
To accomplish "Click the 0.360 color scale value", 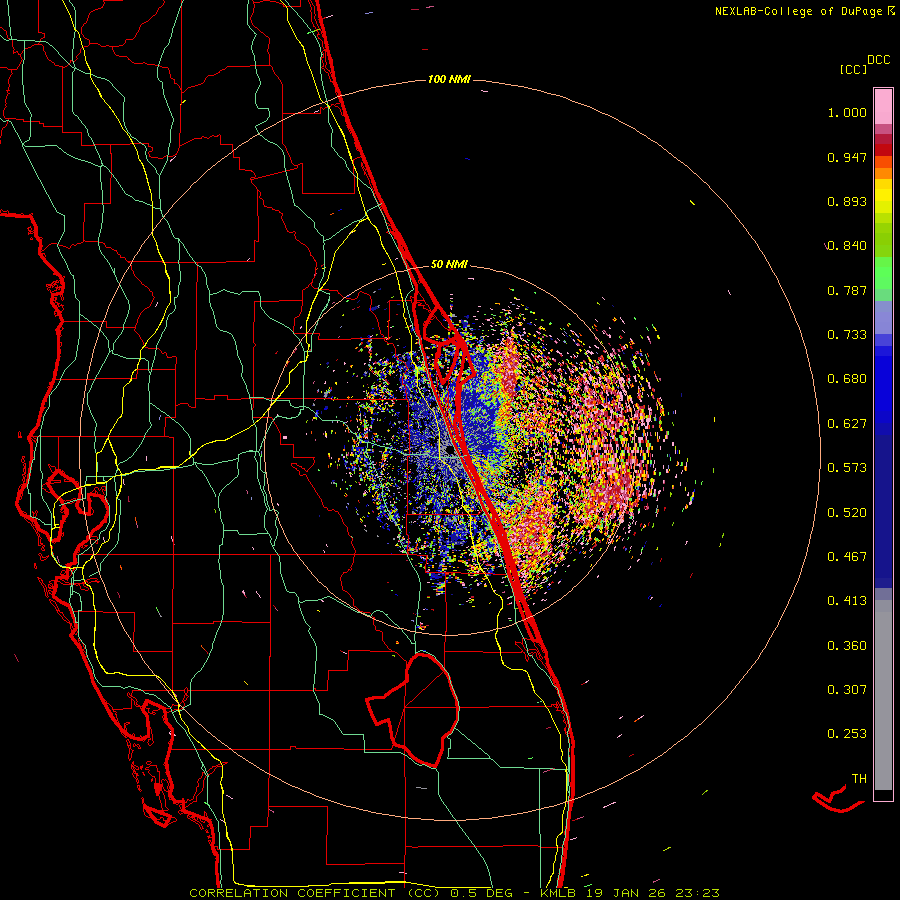I will [847, 646].
